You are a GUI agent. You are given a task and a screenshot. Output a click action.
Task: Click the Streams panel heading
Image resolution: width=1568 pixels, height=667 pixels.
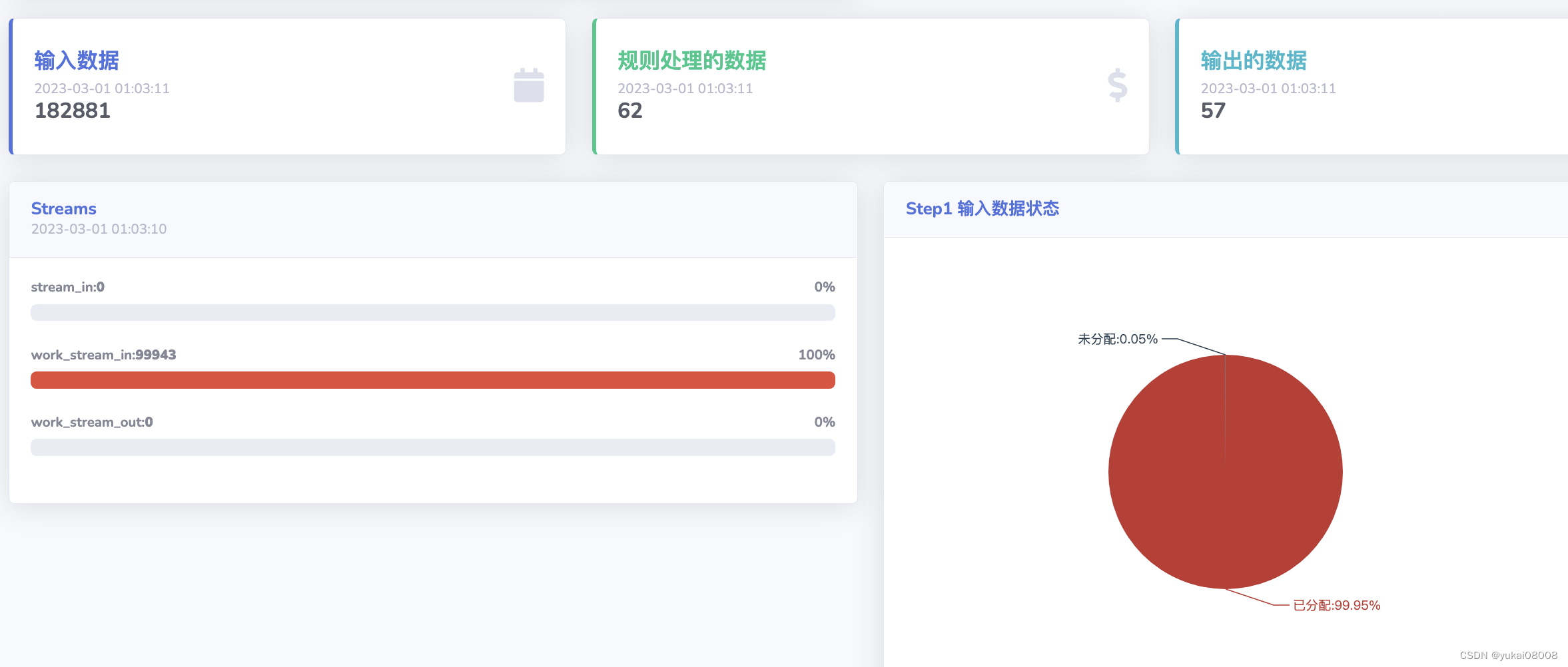[x=64, y=209]
